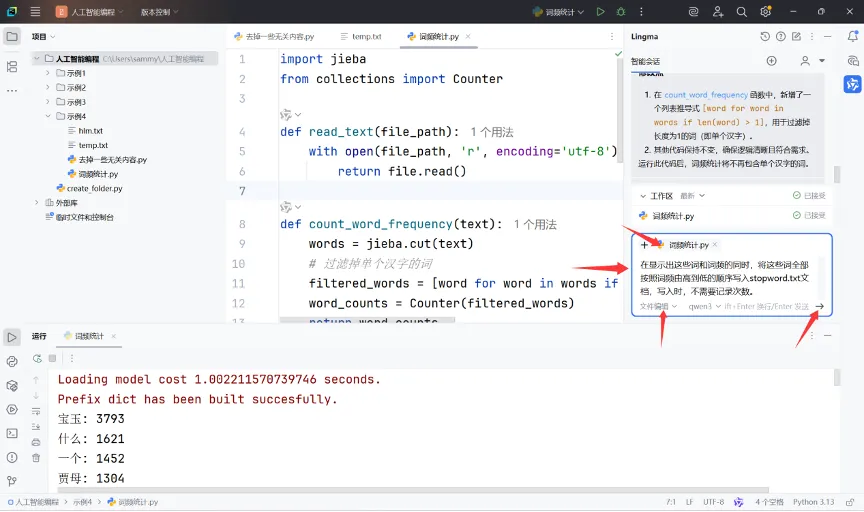Open the Lingma user account dropdown

pyautogui.click(x=813, y=61)
